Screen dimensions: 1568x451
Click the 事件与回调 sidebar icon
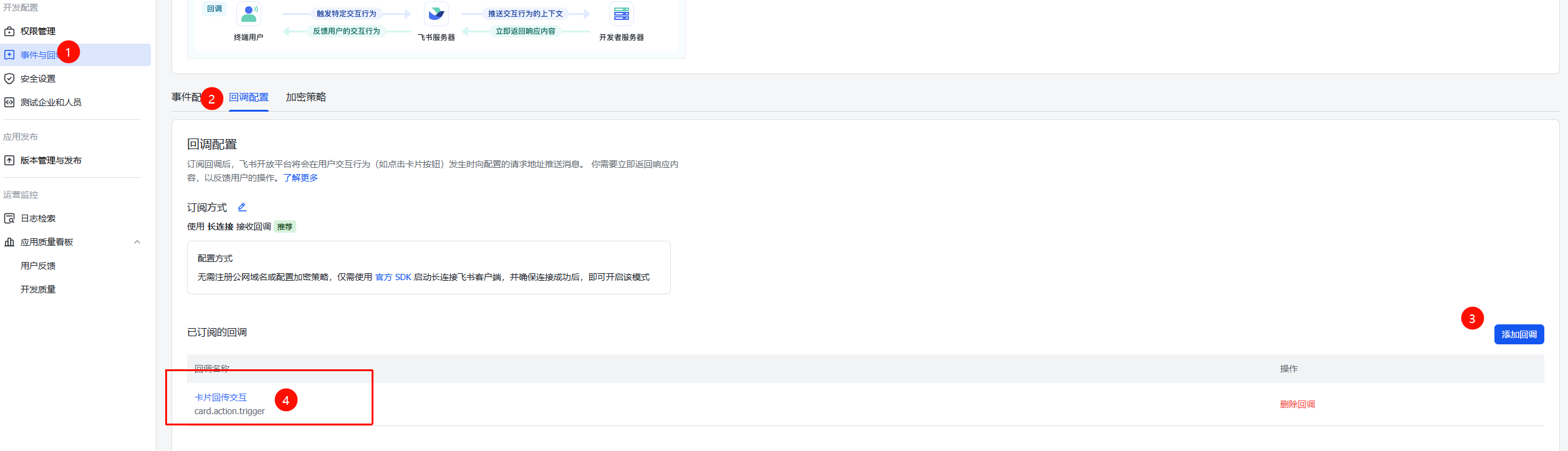[x=9, y=55]
